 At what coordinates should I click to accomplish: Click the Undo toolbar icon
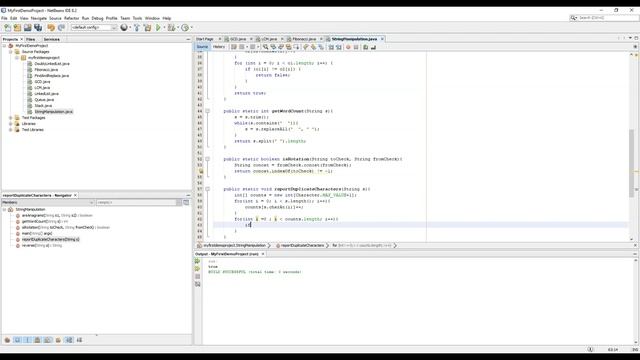pyautogui.click(x=51, y=27)
